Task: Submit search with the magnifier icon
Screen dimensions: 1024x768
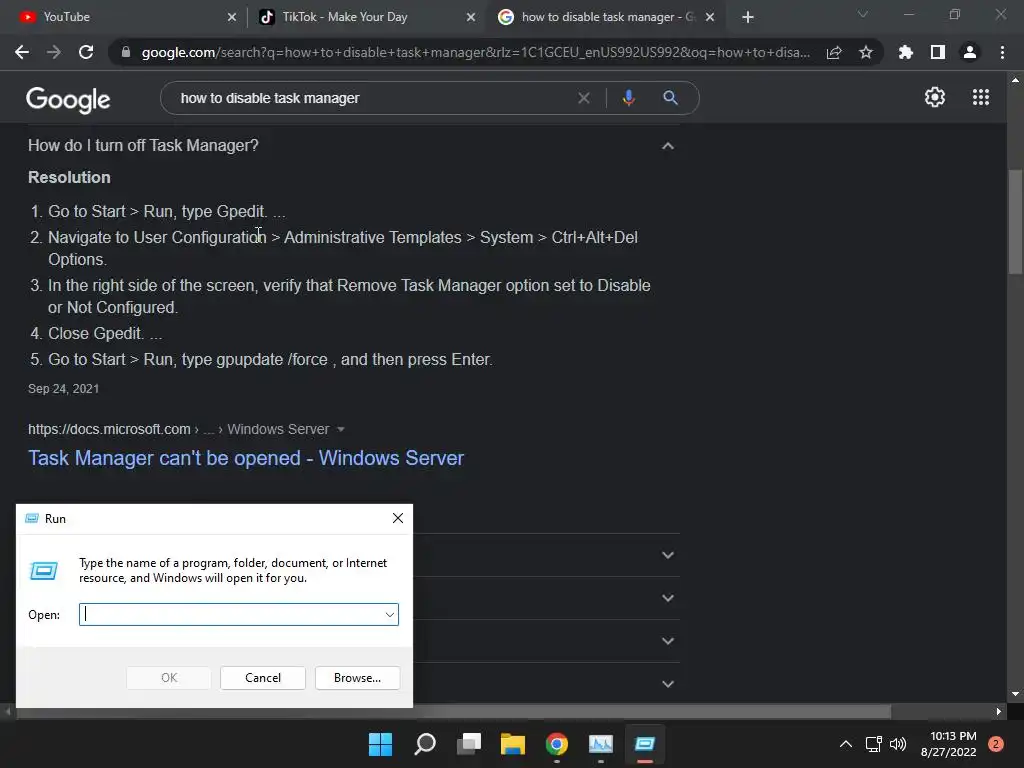Action: (670, 98)
